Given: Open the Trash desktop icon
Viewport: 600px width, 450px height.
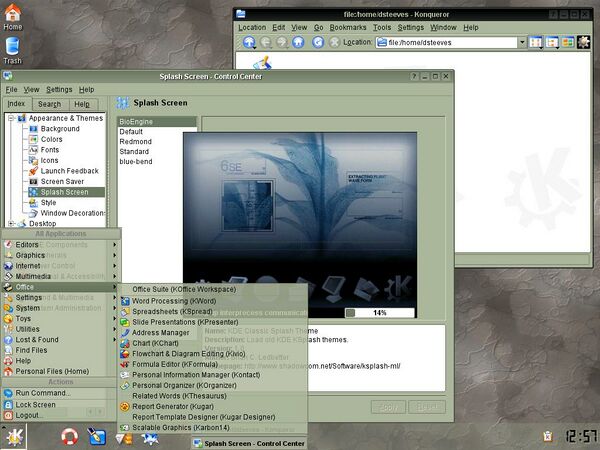Looking at the screenshot, I should tap(13, 51).
